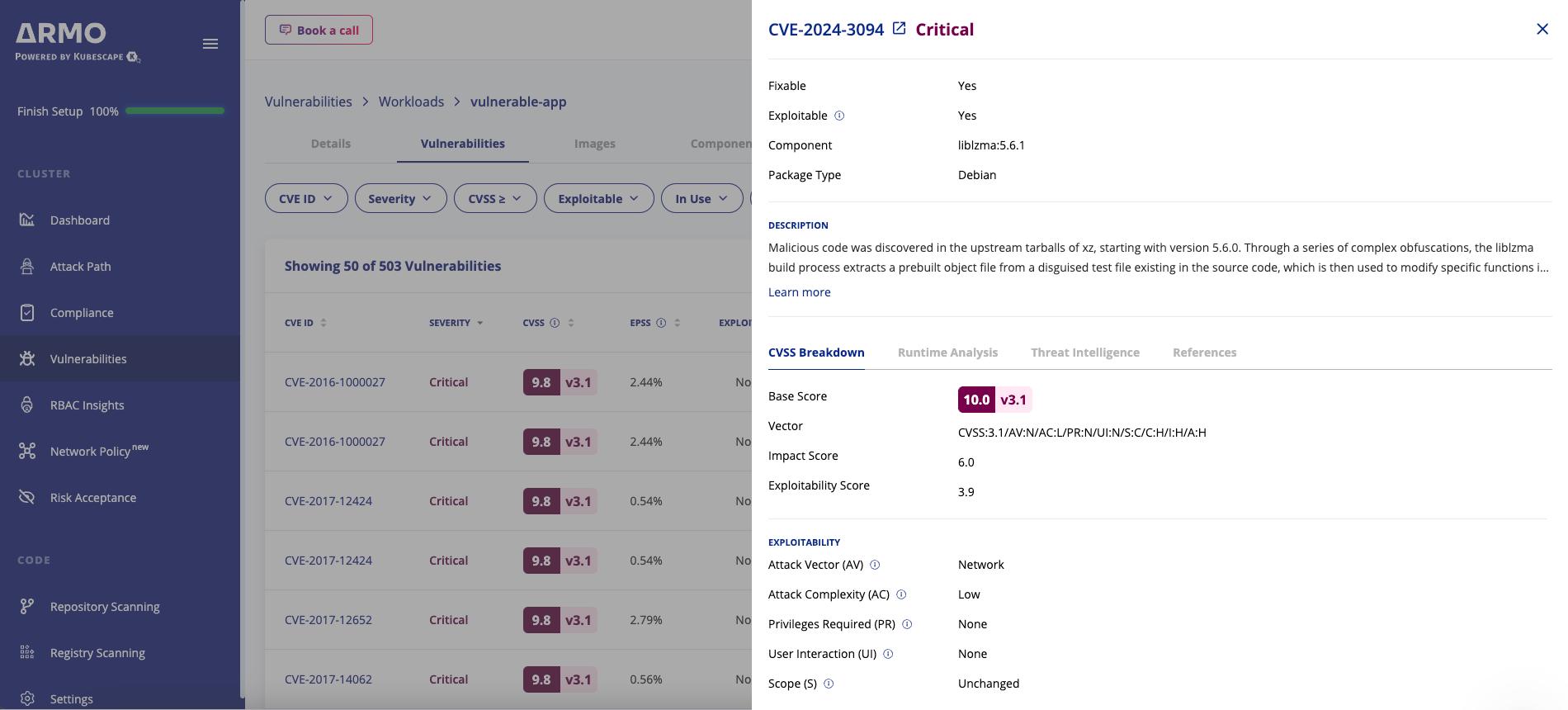This screenshot has width=1568, height=710.
Task: Go to Vulnerabilities breadcrumb
Action: coord(308,102)
